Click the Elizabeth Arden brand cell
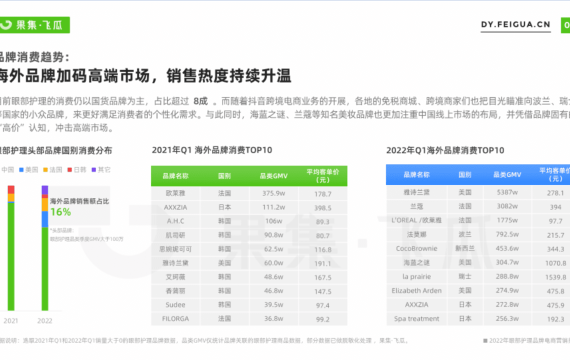 pyautogui.click(x=417, y=291)
